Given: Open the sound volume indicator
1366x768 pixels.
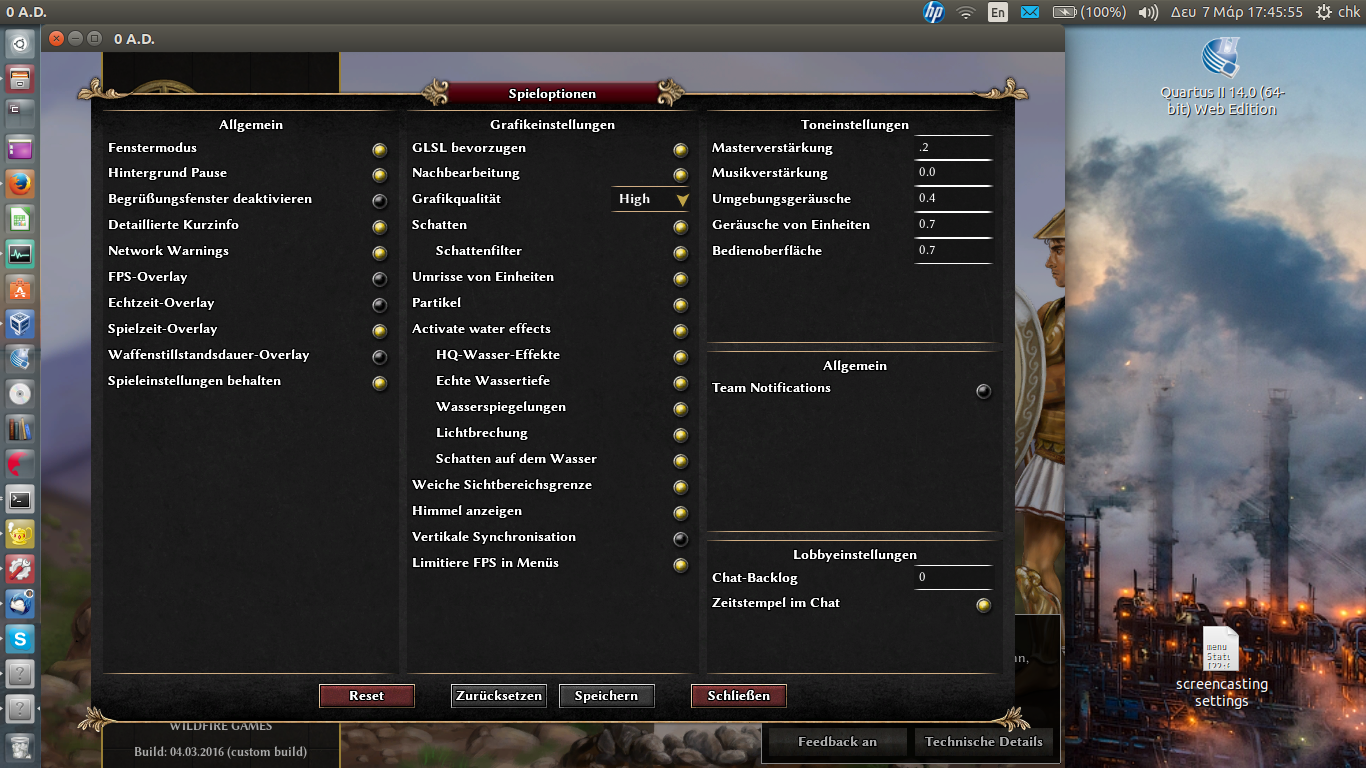Looking at the screenshot, I should pyautogui.click(x=1148, y=12).
